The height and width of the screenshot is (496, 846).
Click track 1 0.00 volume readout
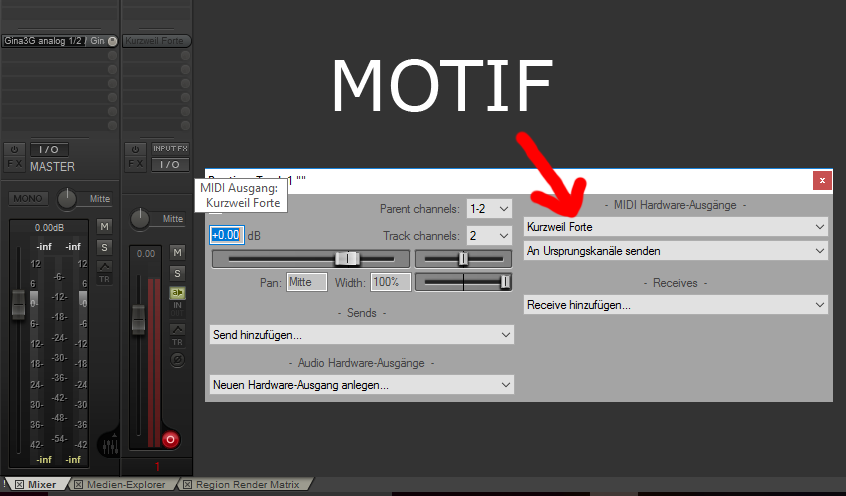coord(146,254)
